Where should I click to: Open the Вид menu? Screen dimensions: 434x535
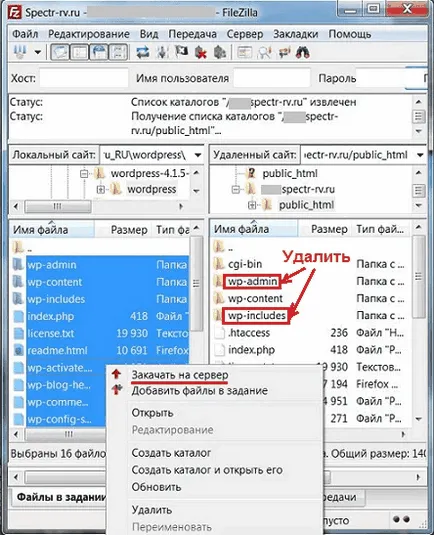pyautogui.click(x=149, y=34)
